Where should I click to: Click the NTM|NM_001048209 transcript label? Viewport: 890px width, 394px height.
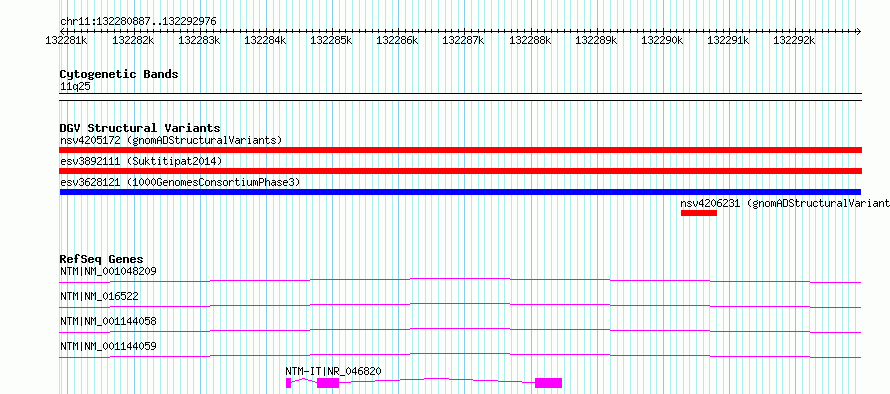(x=108, y=271)
